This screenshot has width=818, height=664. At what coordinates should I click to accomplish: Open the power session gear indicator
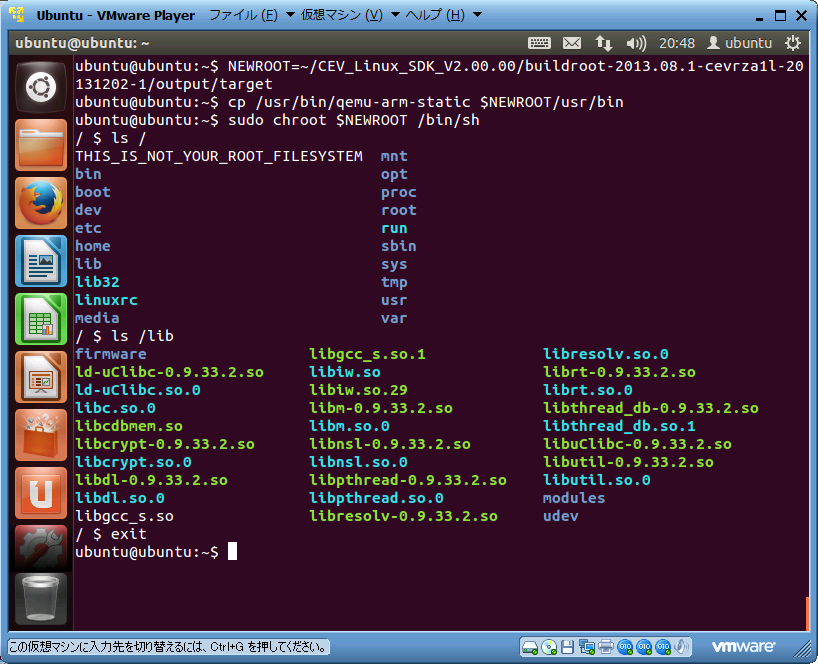click(792, 43)
